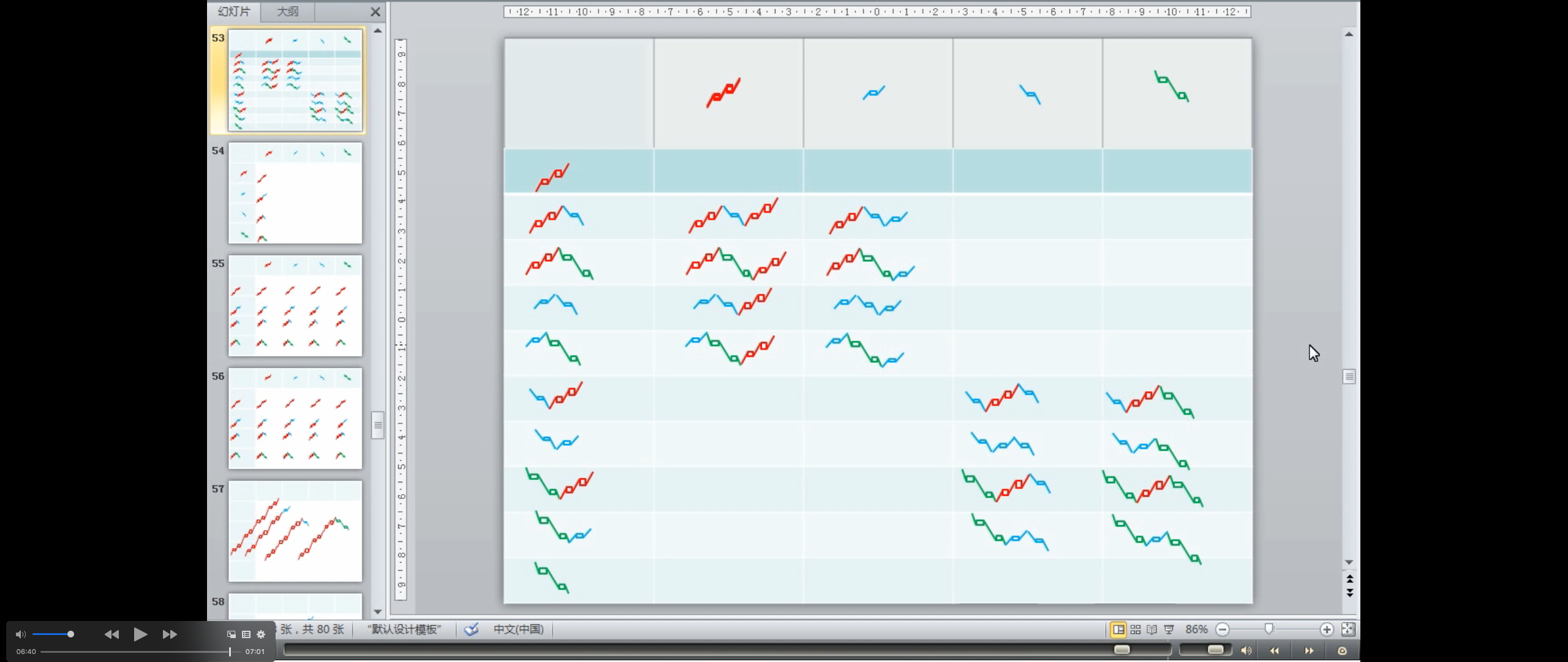This screenshot has height=662, width=1568.
Task: Click the player volume slider handle
Action: tap(70, 634)
